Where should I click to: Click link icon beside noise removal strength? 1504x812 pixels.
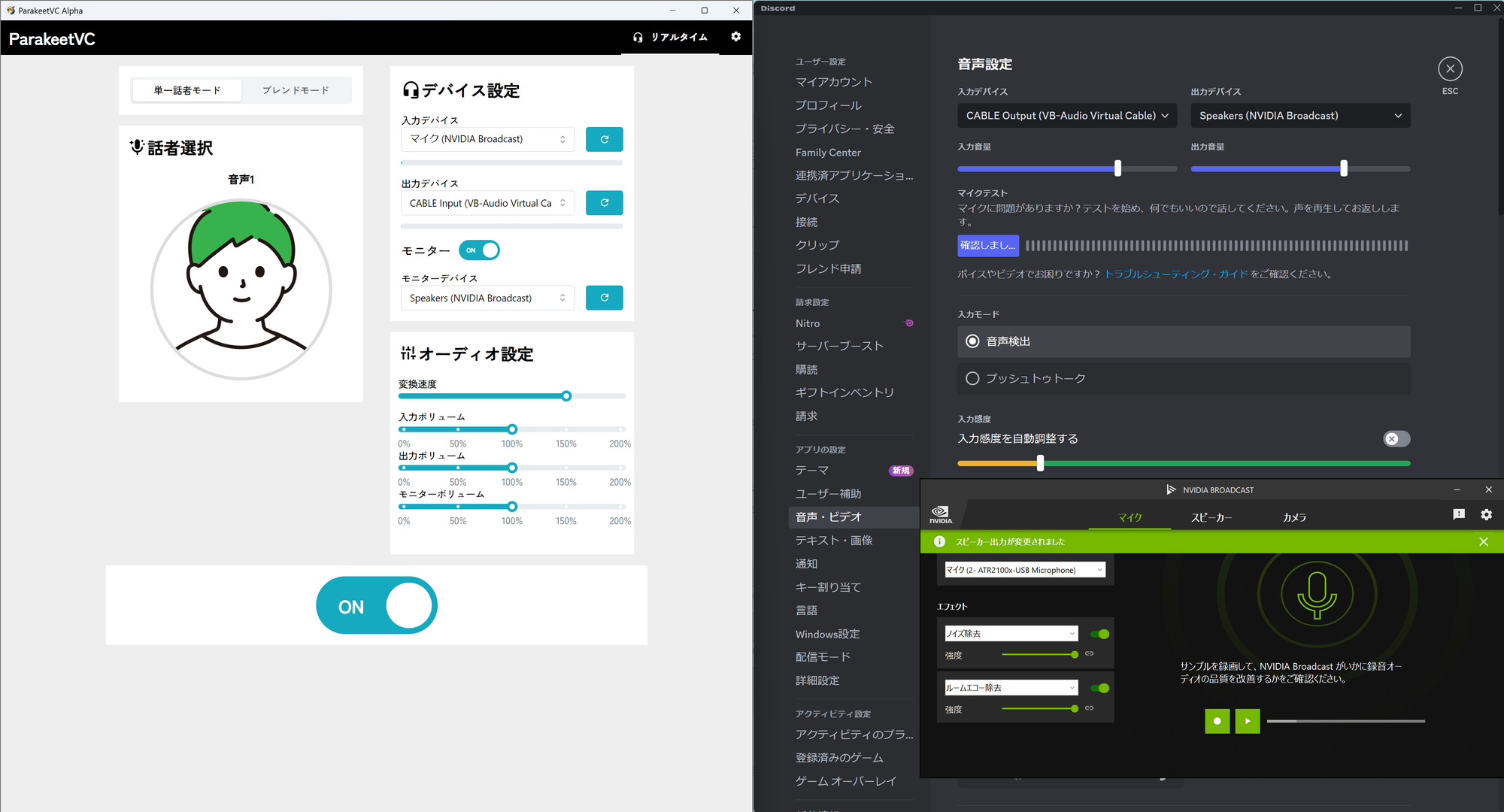1089,654
